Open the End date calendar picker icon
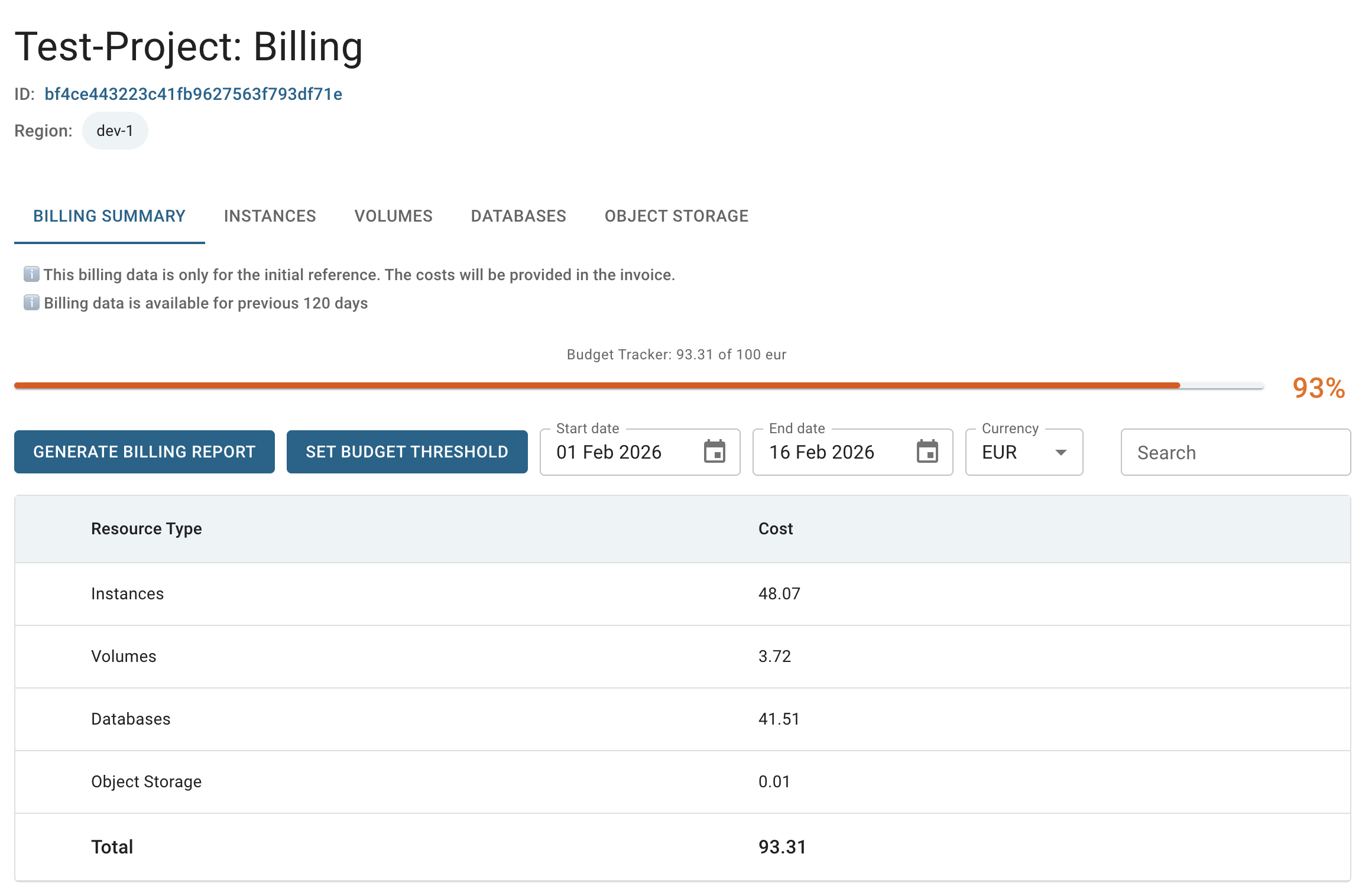The height and width of the screenshot is (896, 1362). click(927, 452)
